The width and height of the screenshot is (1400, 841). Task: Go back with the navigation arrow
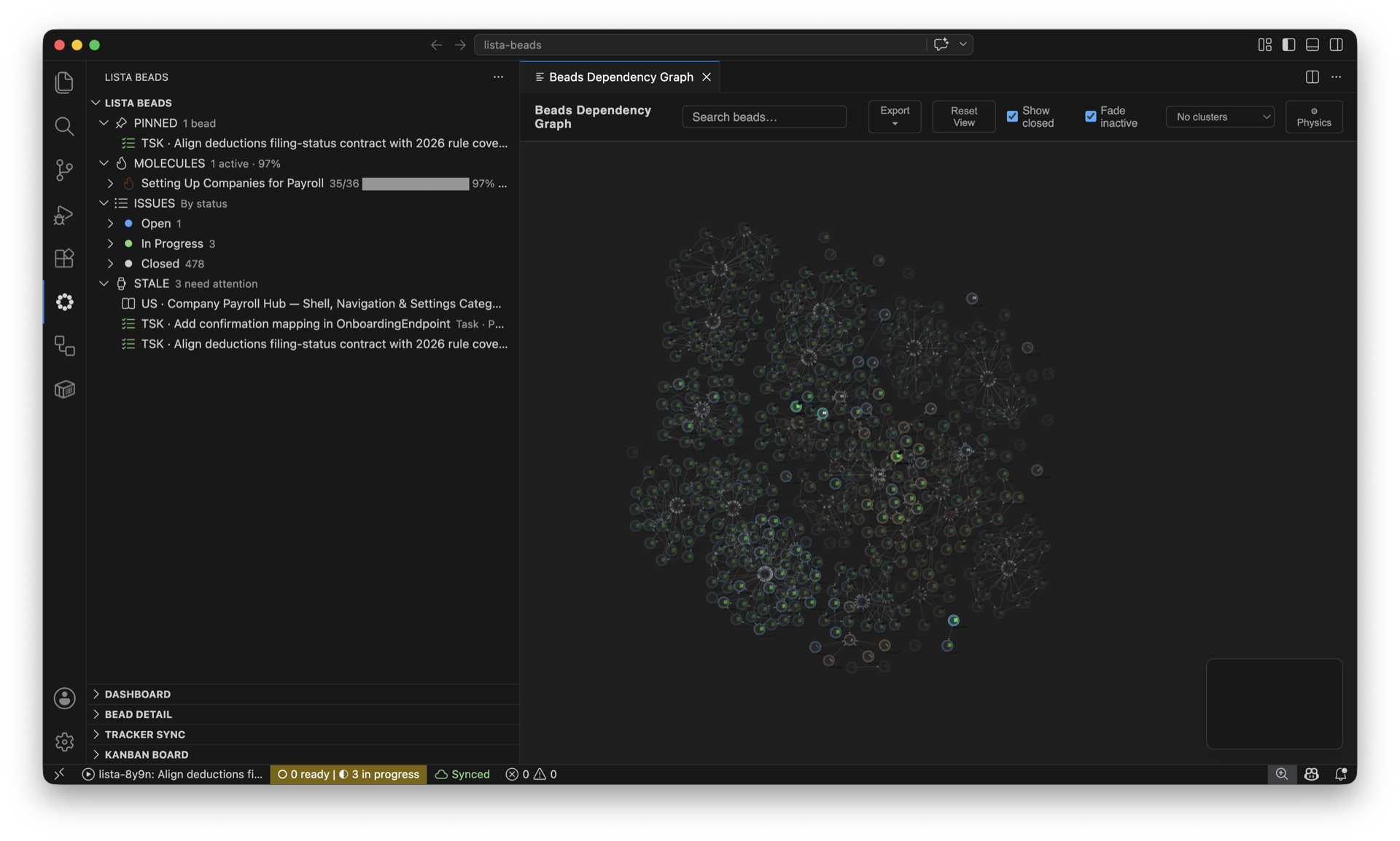(x=436, y=44)
